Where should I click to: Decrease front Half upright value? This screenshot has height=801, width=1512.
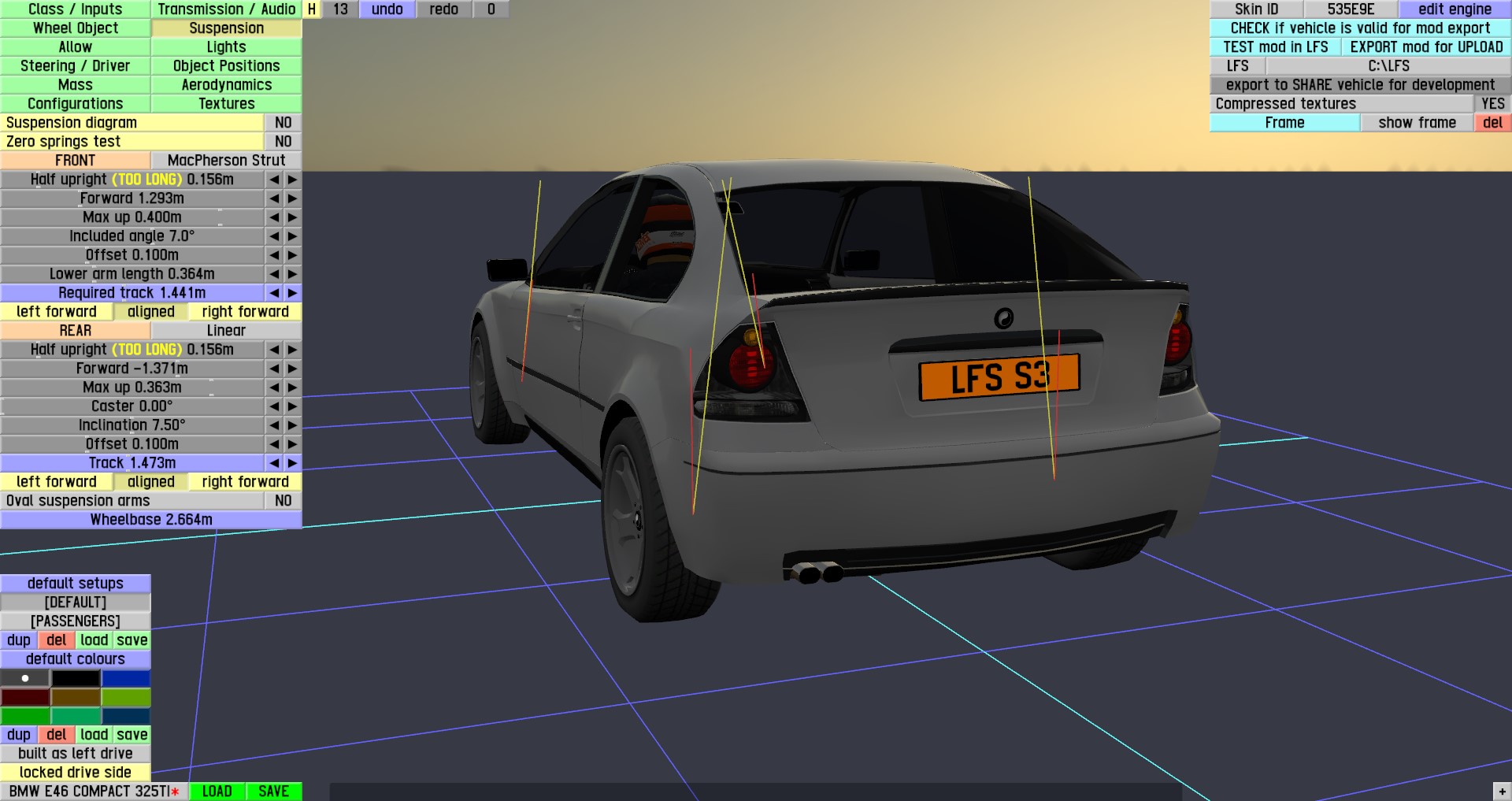click(x=274, y=180)
